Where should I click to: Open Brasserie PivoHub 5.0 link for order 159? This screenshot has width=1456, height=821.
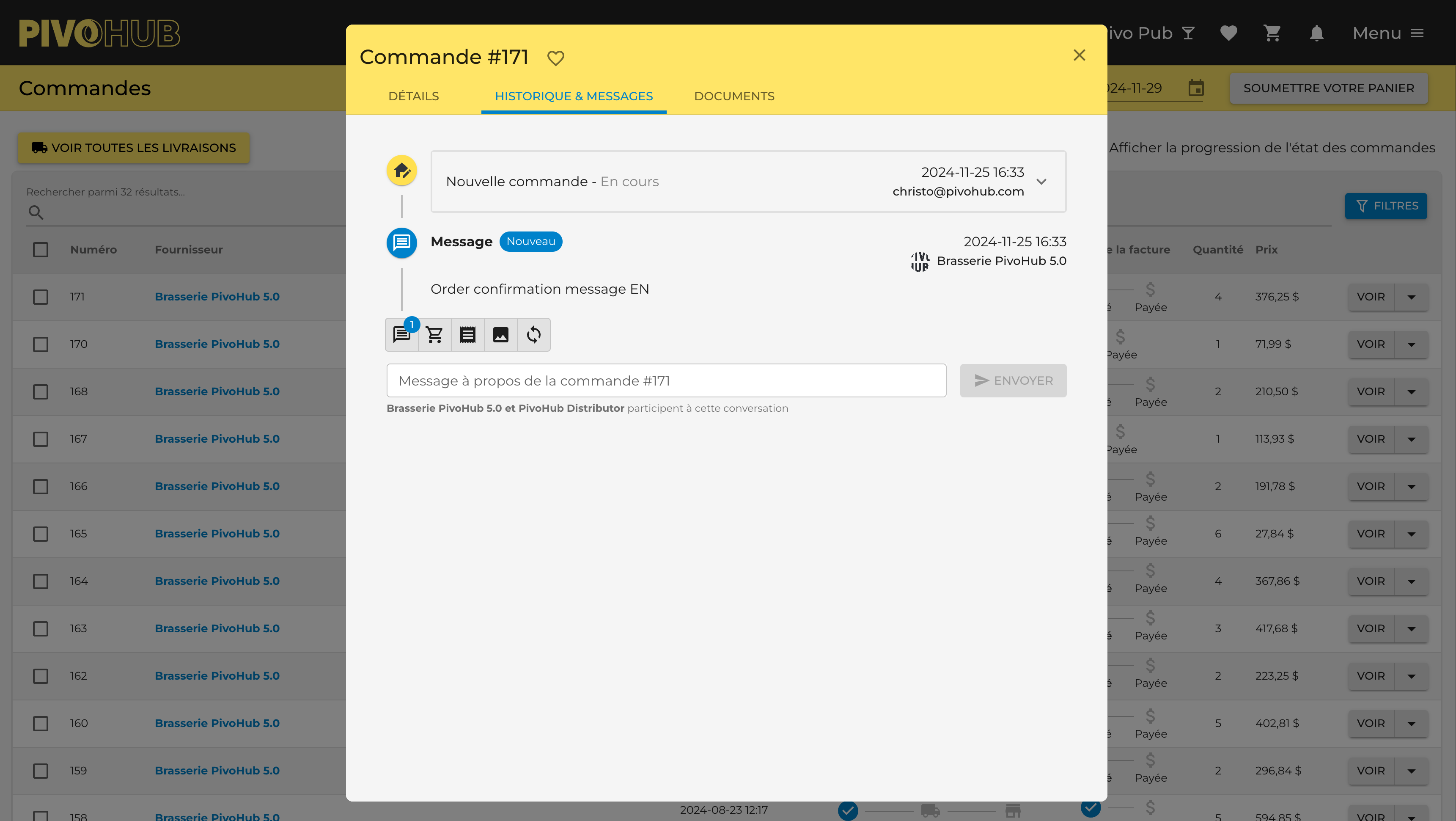[217, 771]
